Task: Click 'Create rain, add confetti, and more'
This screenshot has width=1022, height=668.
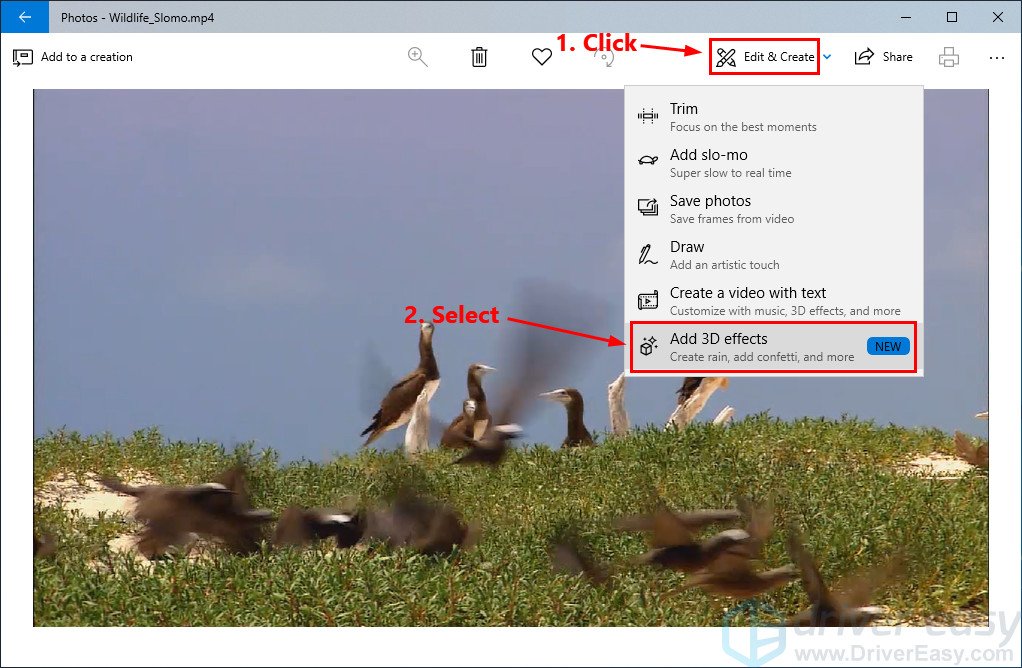Action: pos(762,356)
